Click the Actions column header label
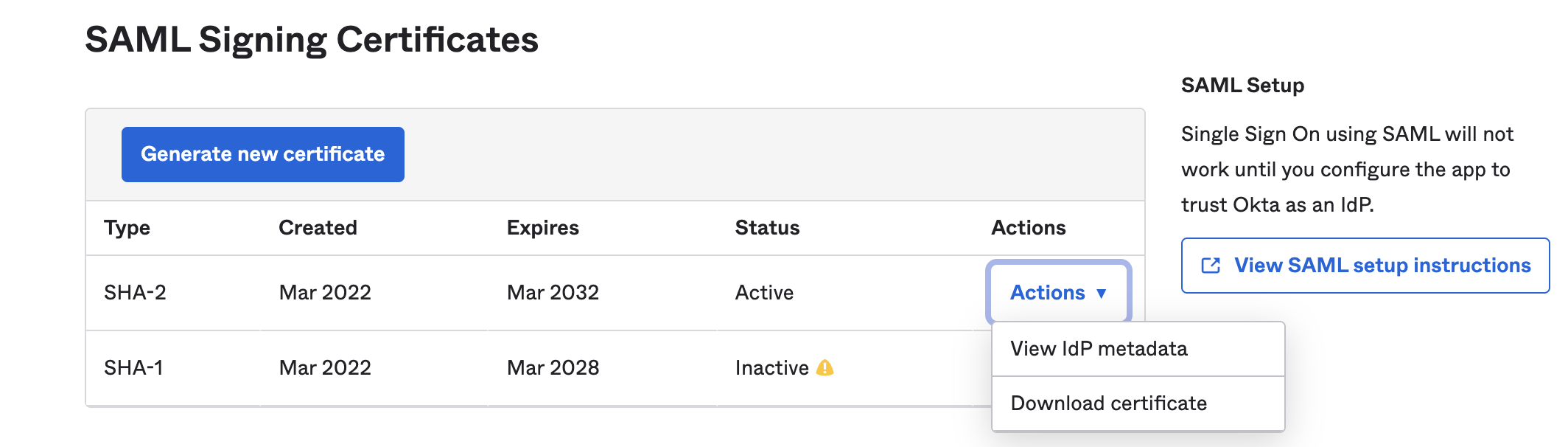Viewport: 1568px width, 447px height. pyautogui.click(x=1028, y=228)
